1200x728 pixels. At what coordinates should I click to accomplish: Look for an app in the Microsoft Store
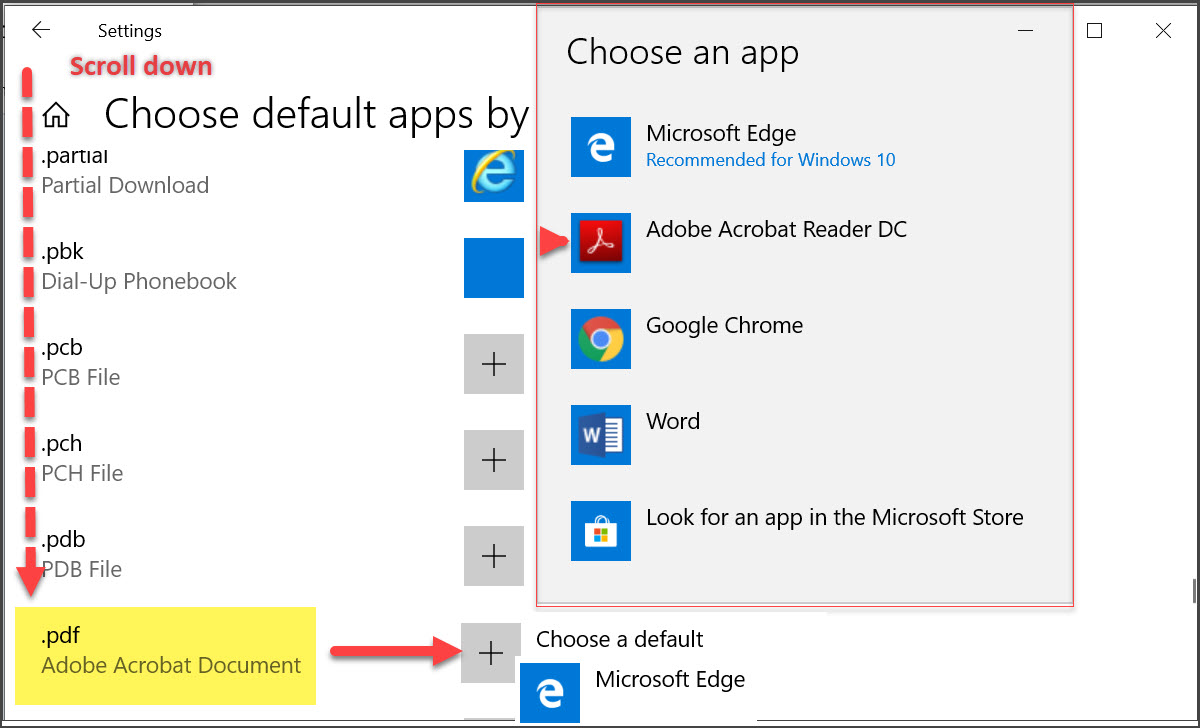(x=835, y=518)
